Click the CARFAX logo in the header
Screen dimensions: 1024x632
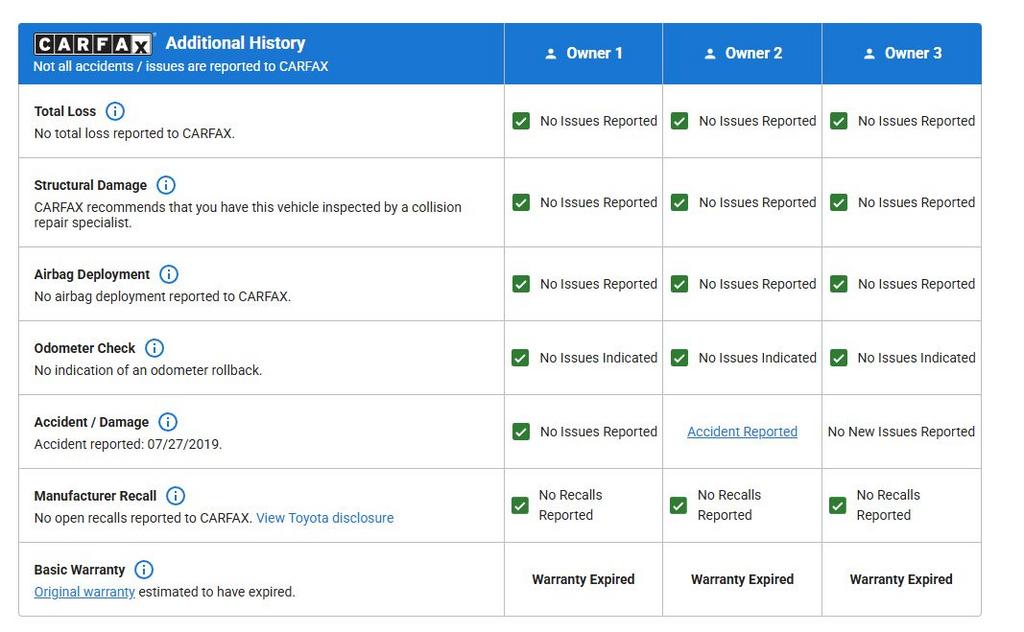point(93,44)
